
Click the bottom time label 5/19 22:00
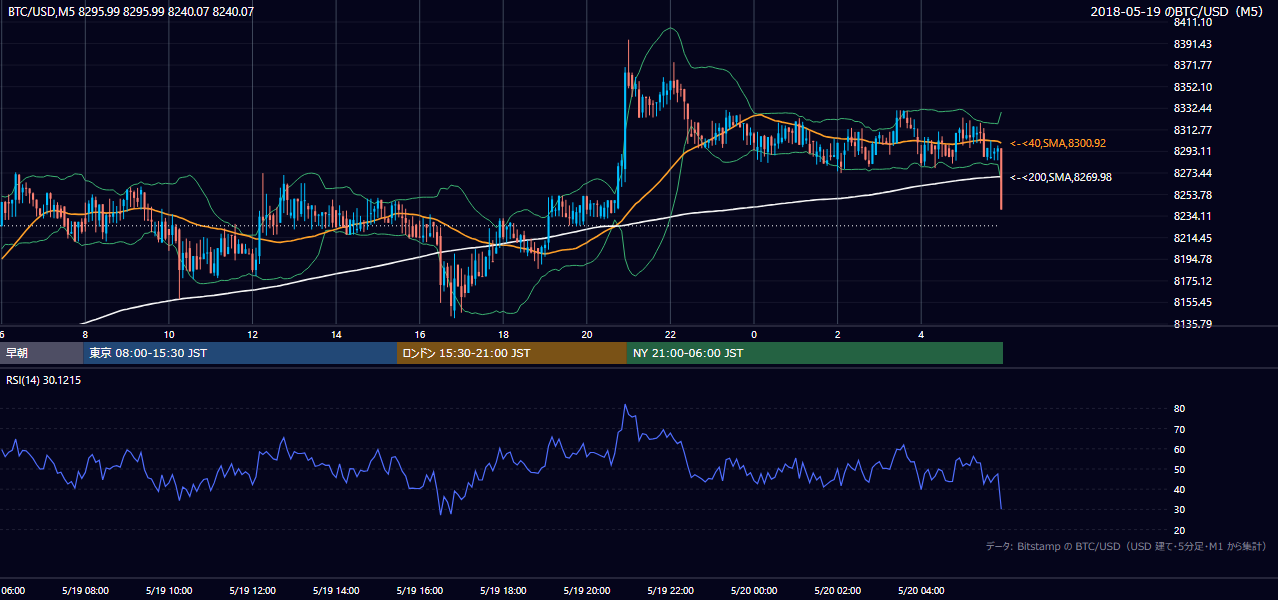point(669,591)
